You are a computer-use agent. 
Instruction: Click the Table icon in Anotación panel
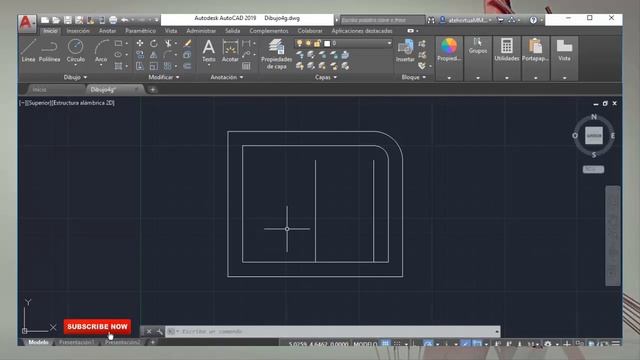pyautogui.click(x=246, y=66)
